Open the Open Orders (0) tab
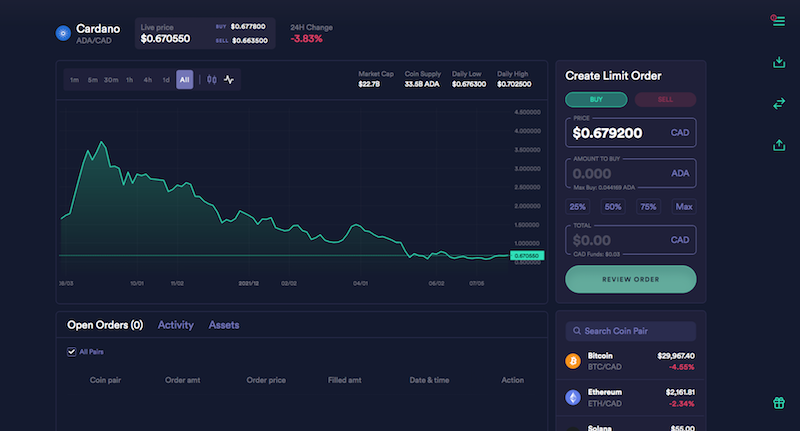Screen dimensions: 800x431 point(105,325)
